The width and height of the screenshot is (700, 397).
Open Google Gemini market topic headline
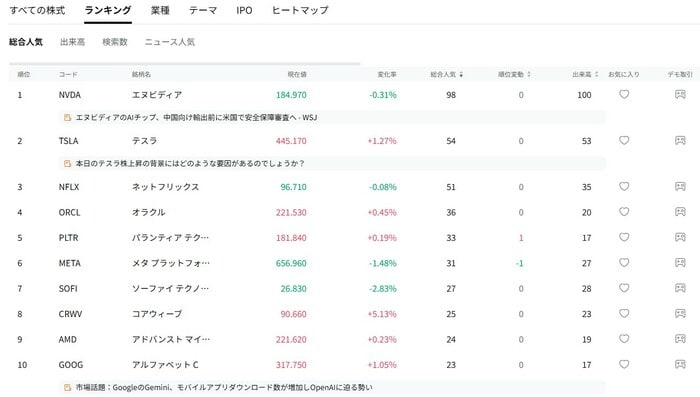click(224, 387)
